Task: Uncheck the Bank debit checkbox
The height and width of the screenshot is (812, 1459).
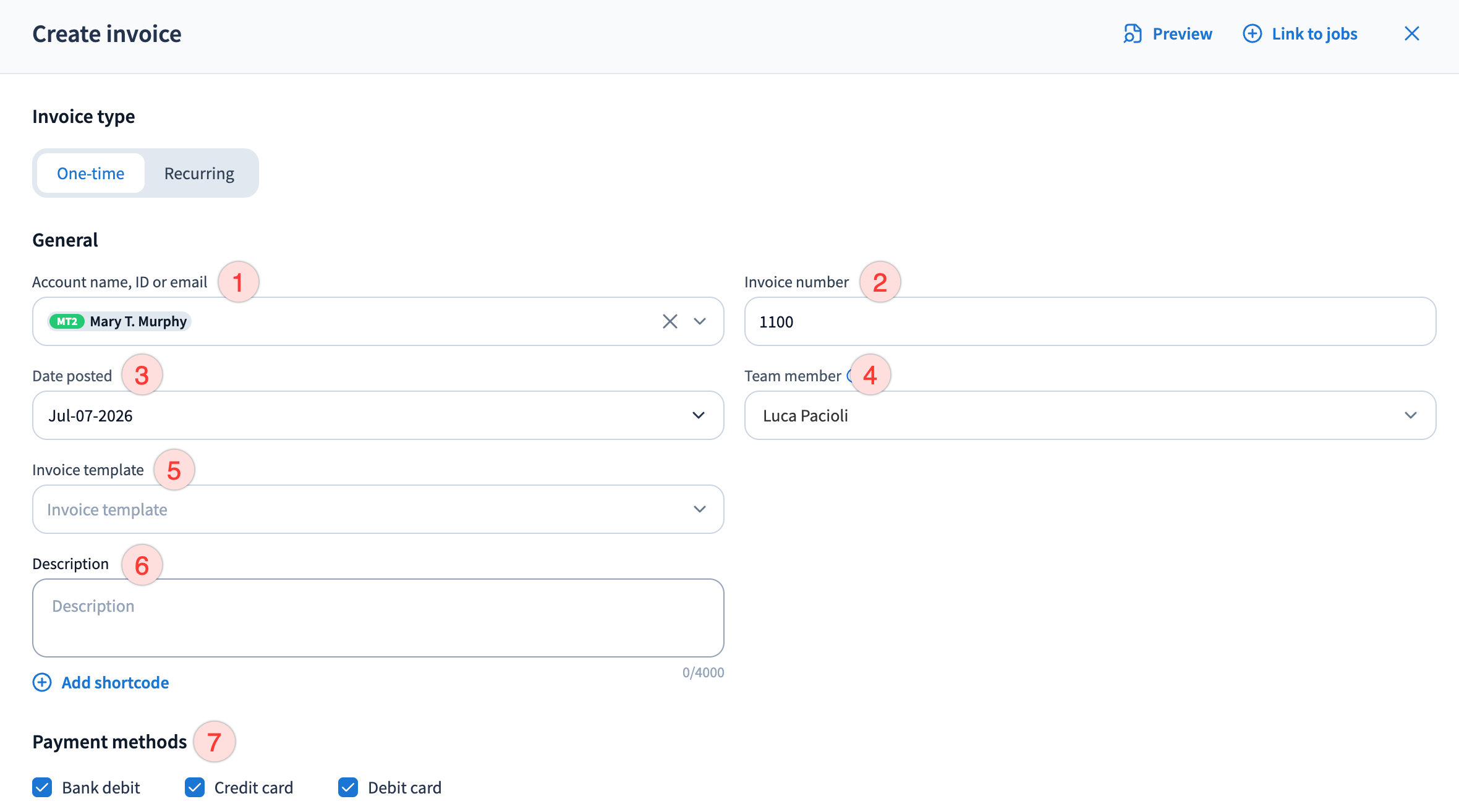Action: (42, 787)
